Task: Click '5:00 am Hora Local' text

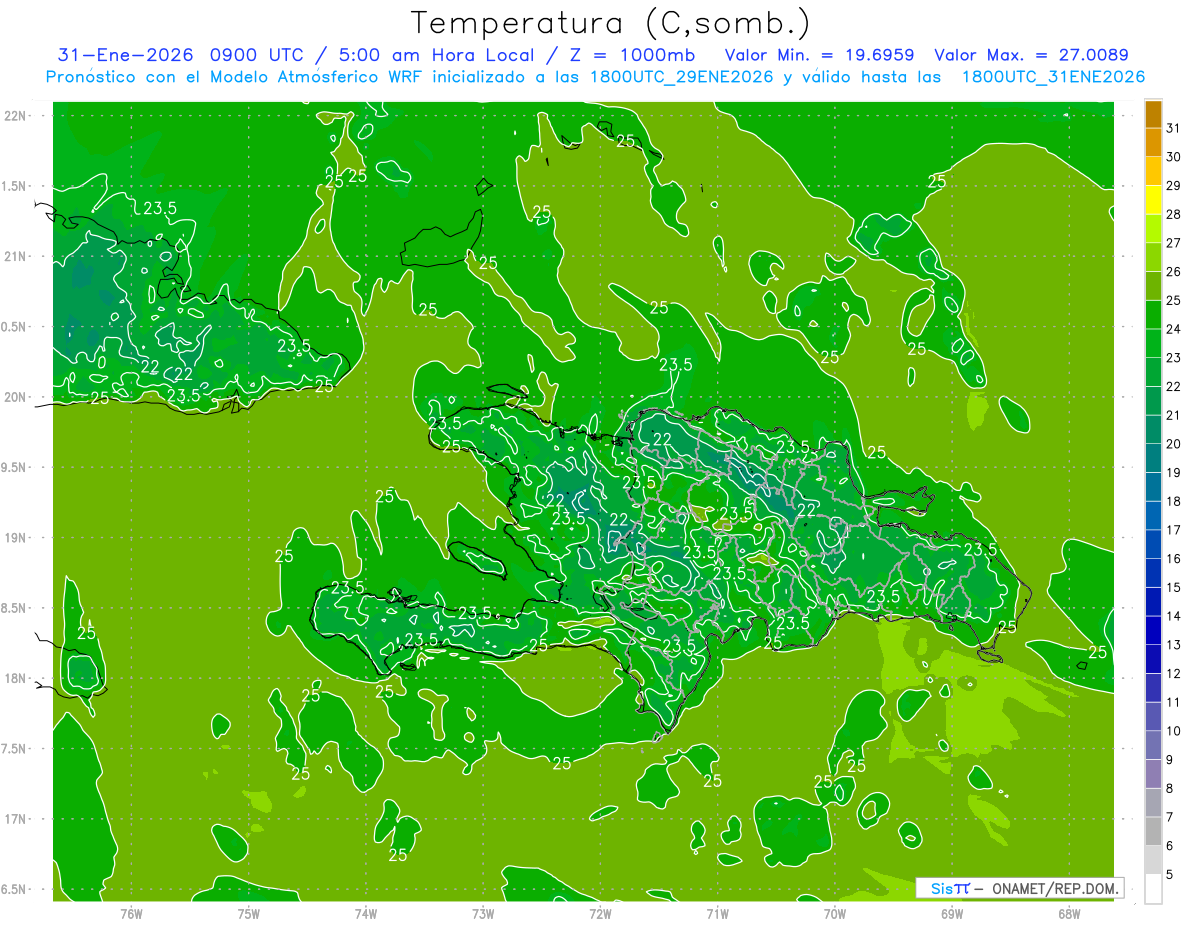Action: point(436,55)
